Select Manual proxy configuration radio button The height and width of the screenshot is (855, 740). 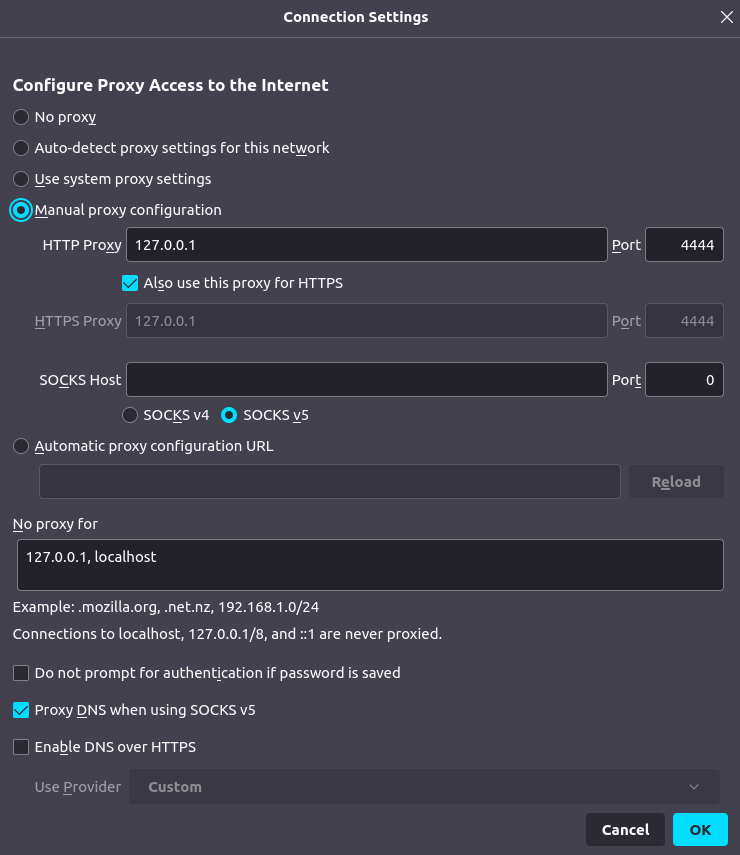[x=21, y=210]
